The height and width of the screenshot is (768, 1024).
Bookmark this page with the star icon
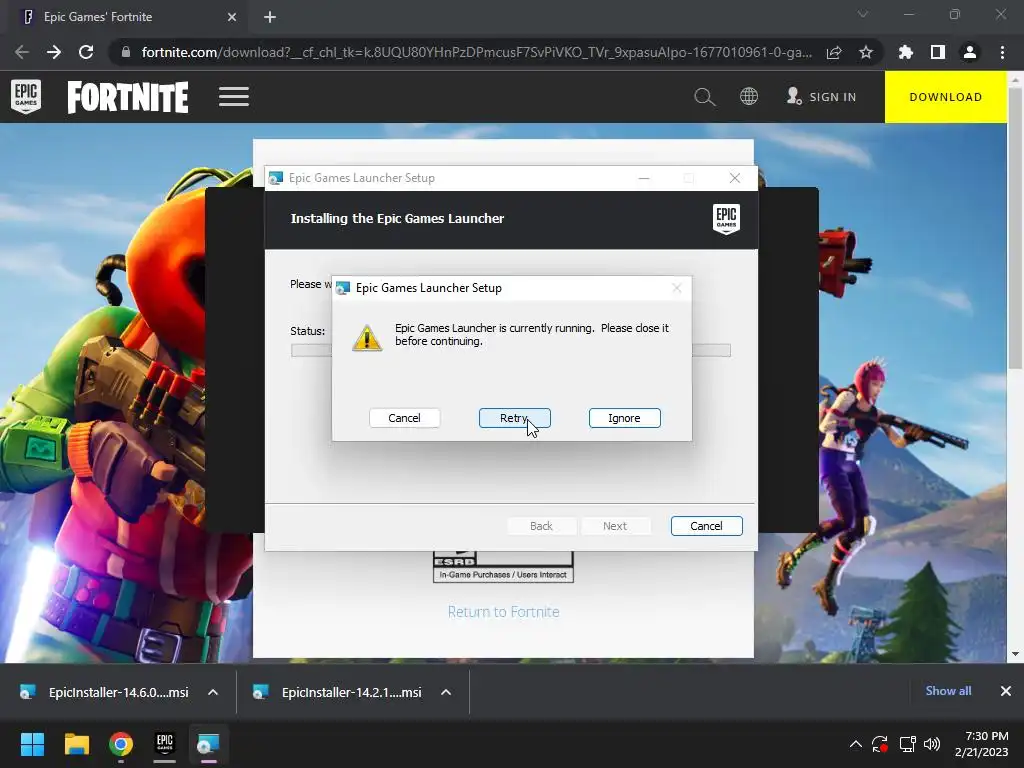(866, 52)
